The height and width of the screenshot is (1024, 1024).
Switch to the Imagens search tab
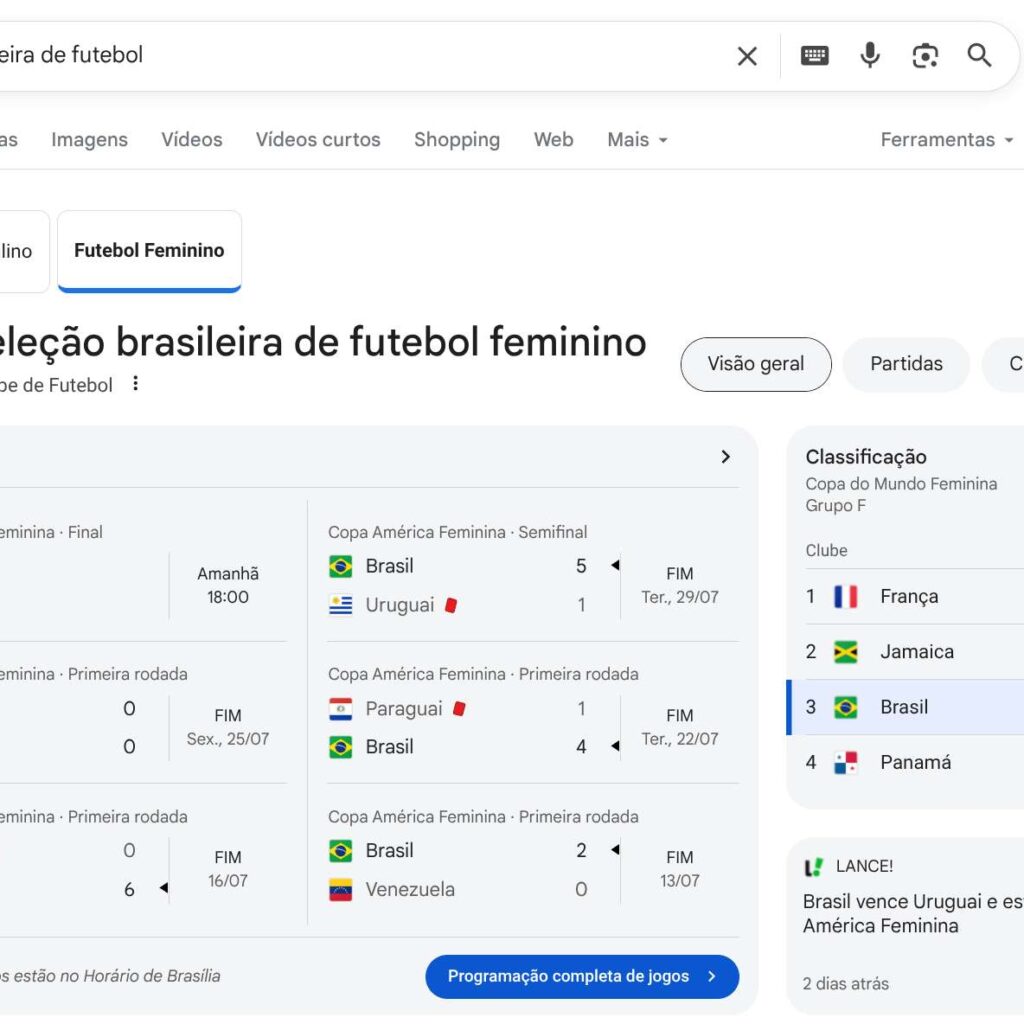point(89,140)
